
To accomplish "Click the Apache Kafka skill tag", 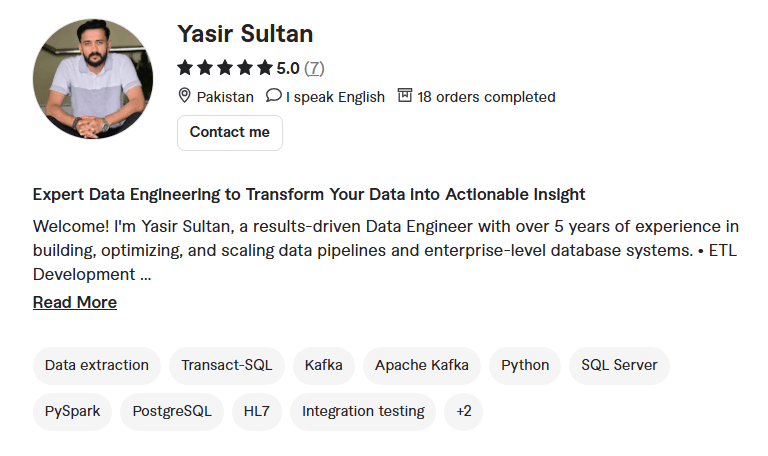I will (x=422, y=365).
